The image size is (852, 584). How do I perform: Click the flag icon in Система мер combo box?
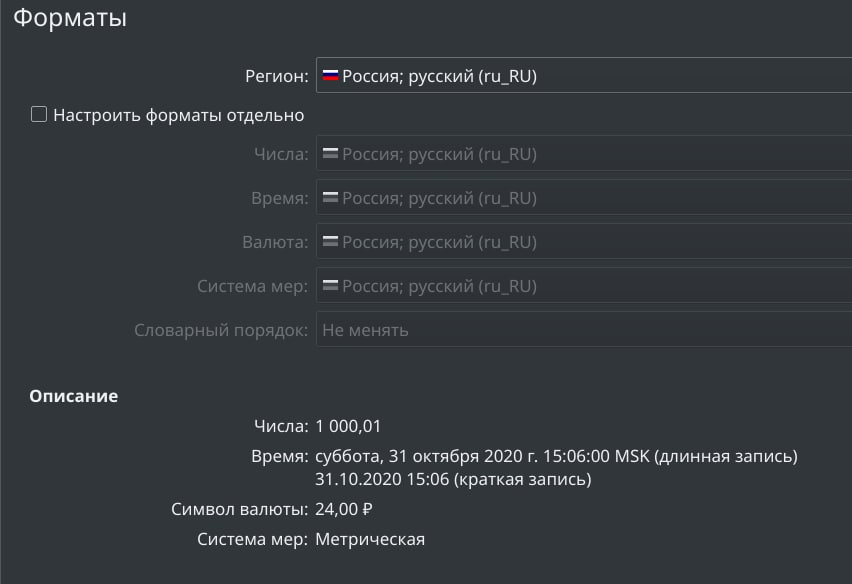pyautogui.click(x=330, y=285)
